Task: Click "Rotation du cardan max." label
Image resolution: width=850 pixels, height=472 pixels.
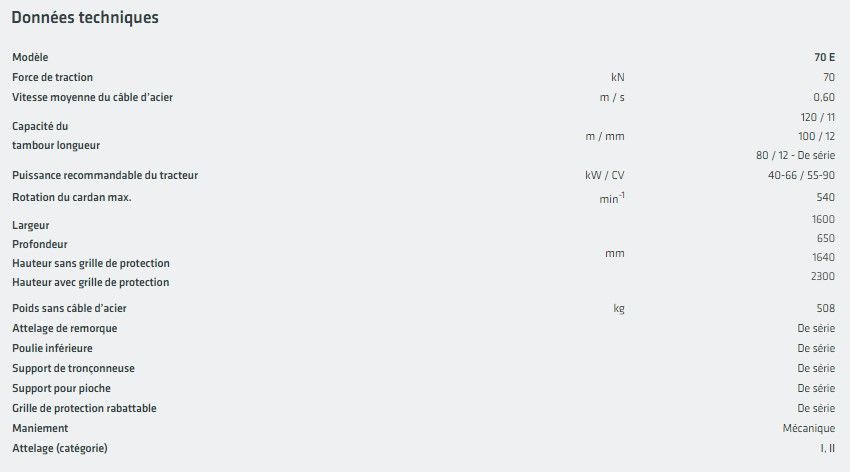Action: tap(72, 197)
